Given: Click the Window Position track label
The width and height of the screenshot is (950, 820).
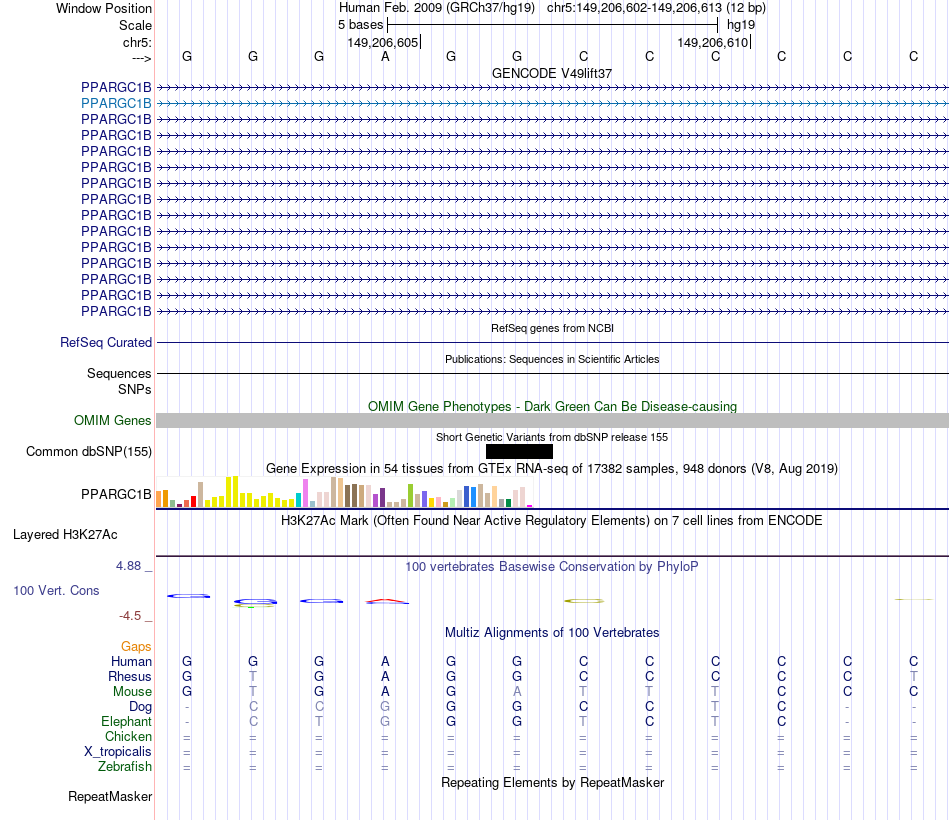Looking at the screenshot, I should pyautogui.click(x=104, y=8).
